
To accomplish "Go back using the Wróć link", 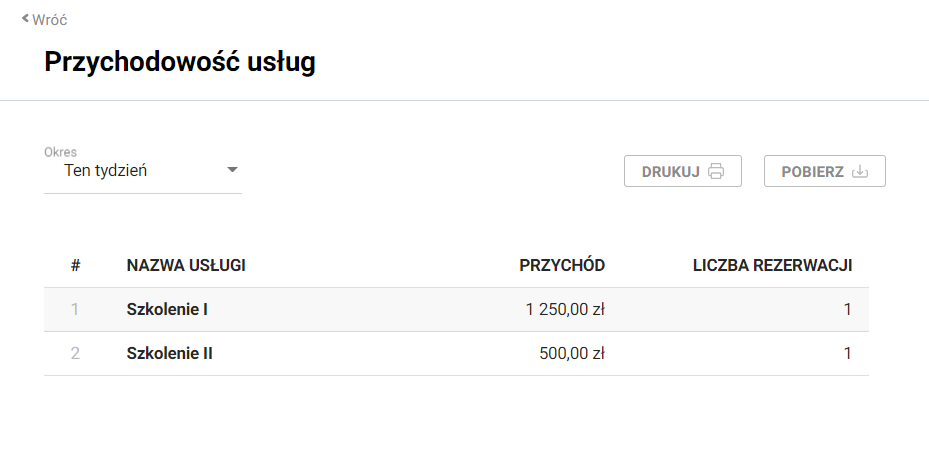I will [49, 19].
